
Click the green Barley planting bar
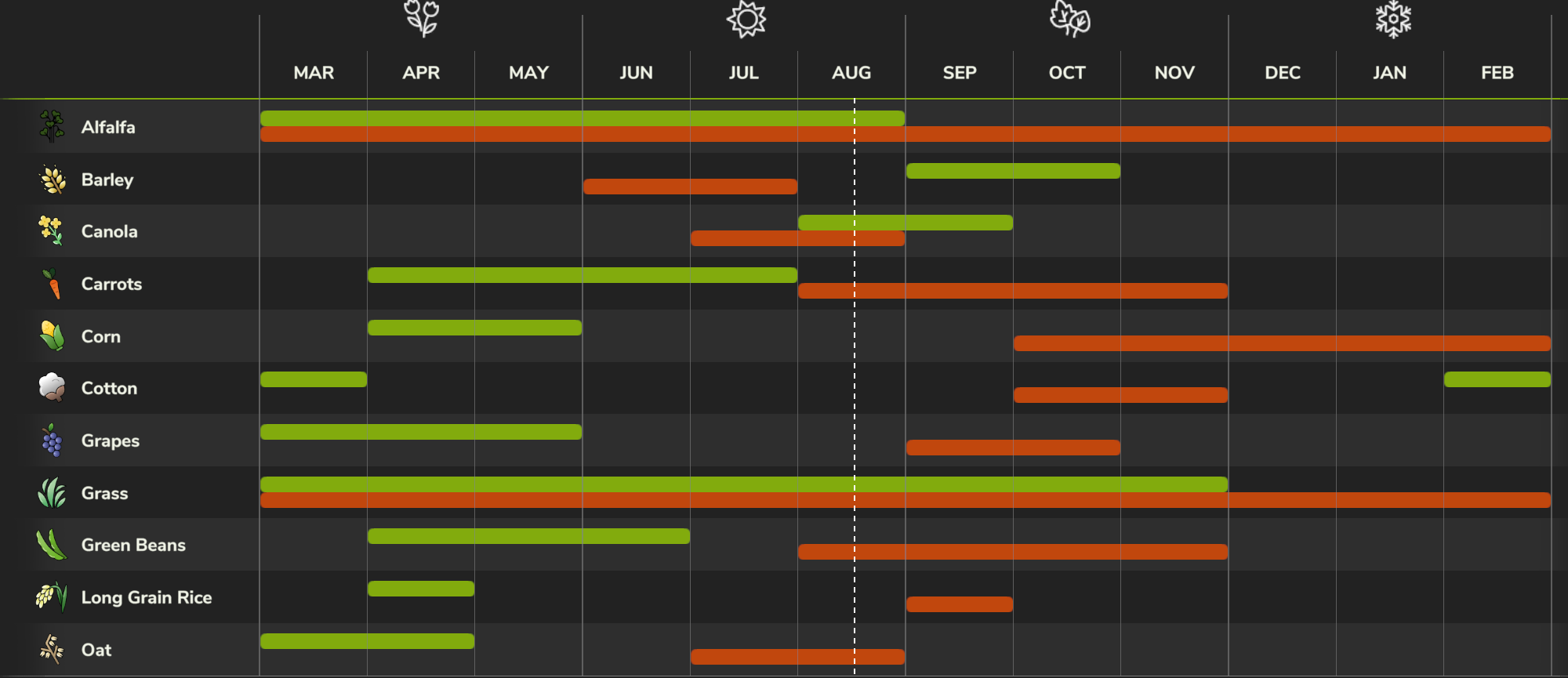tap(1013, 171)
